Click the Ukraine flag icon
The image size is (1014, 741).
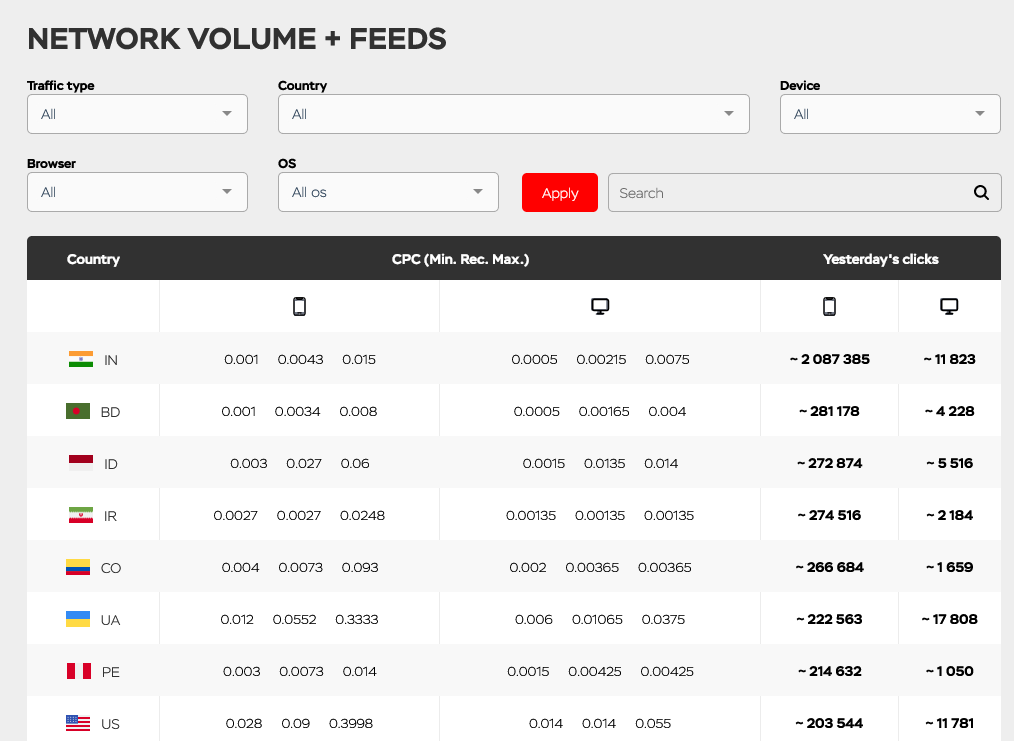[x=78, y=619]
